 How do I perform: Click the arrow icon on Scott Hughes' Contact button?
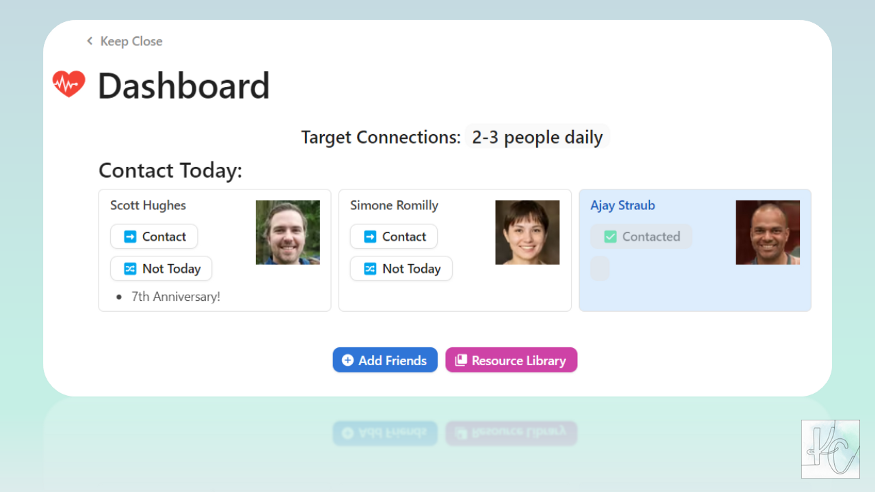(x=130, y=237)
